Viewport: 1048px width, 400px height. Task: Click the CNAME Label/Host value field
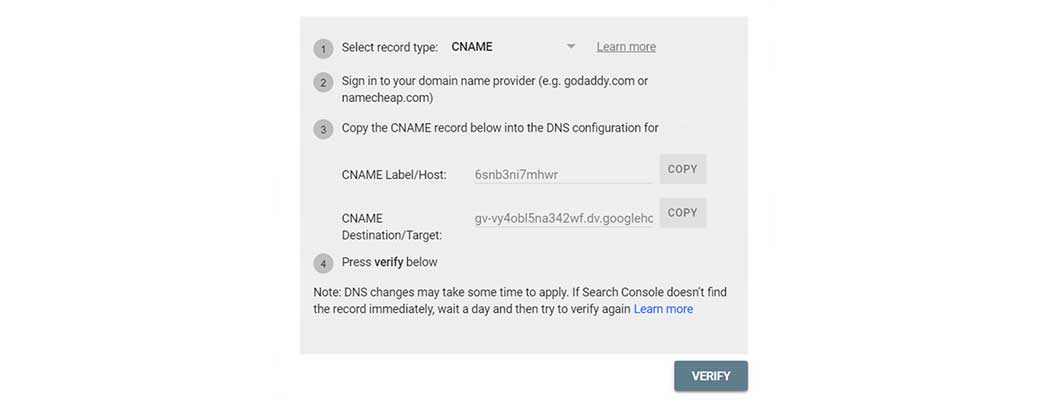(x=563, y=175)
